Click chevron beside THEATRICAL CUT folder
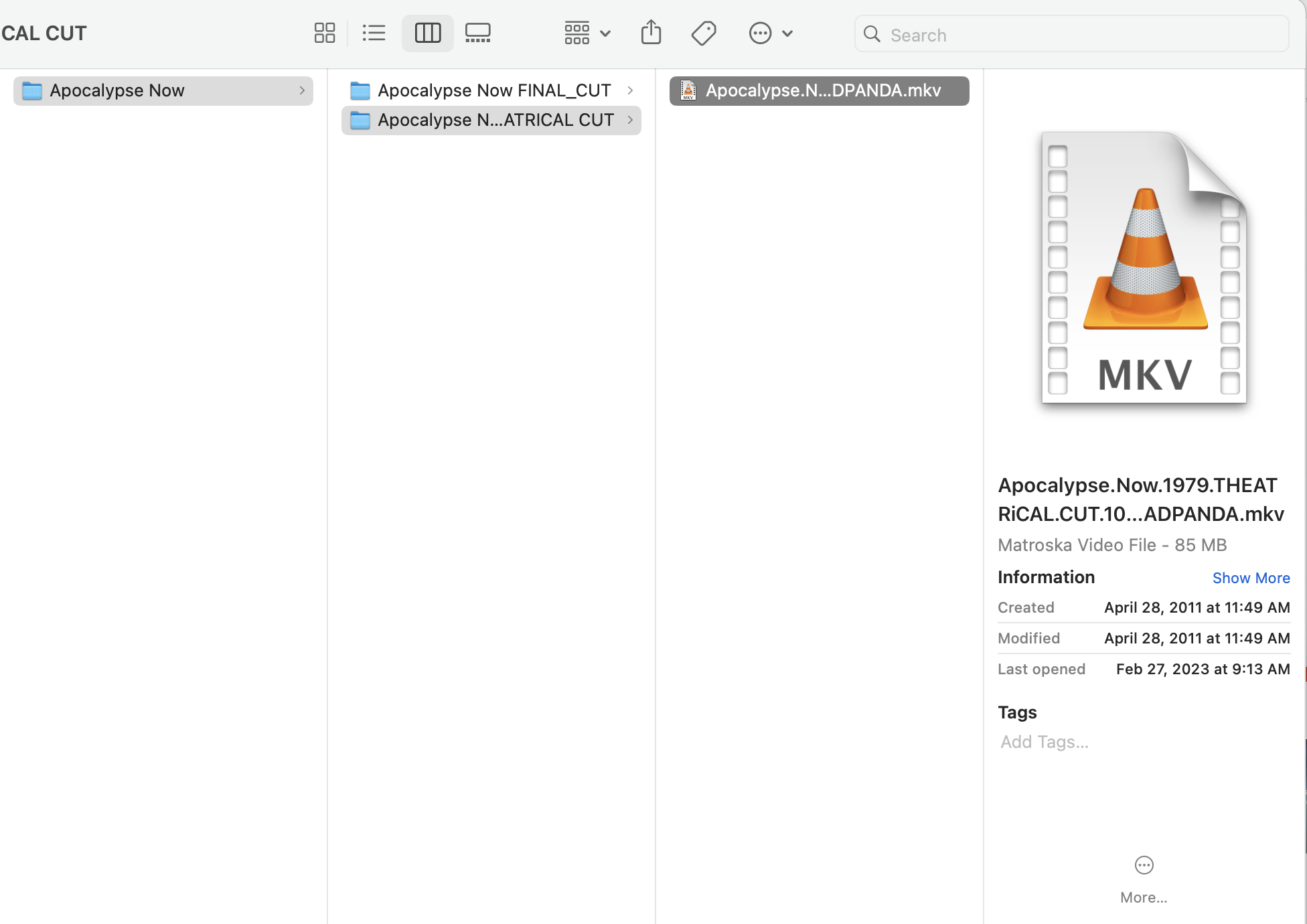The height and width of the screenshot is (924, 1307). click(630, 120)
